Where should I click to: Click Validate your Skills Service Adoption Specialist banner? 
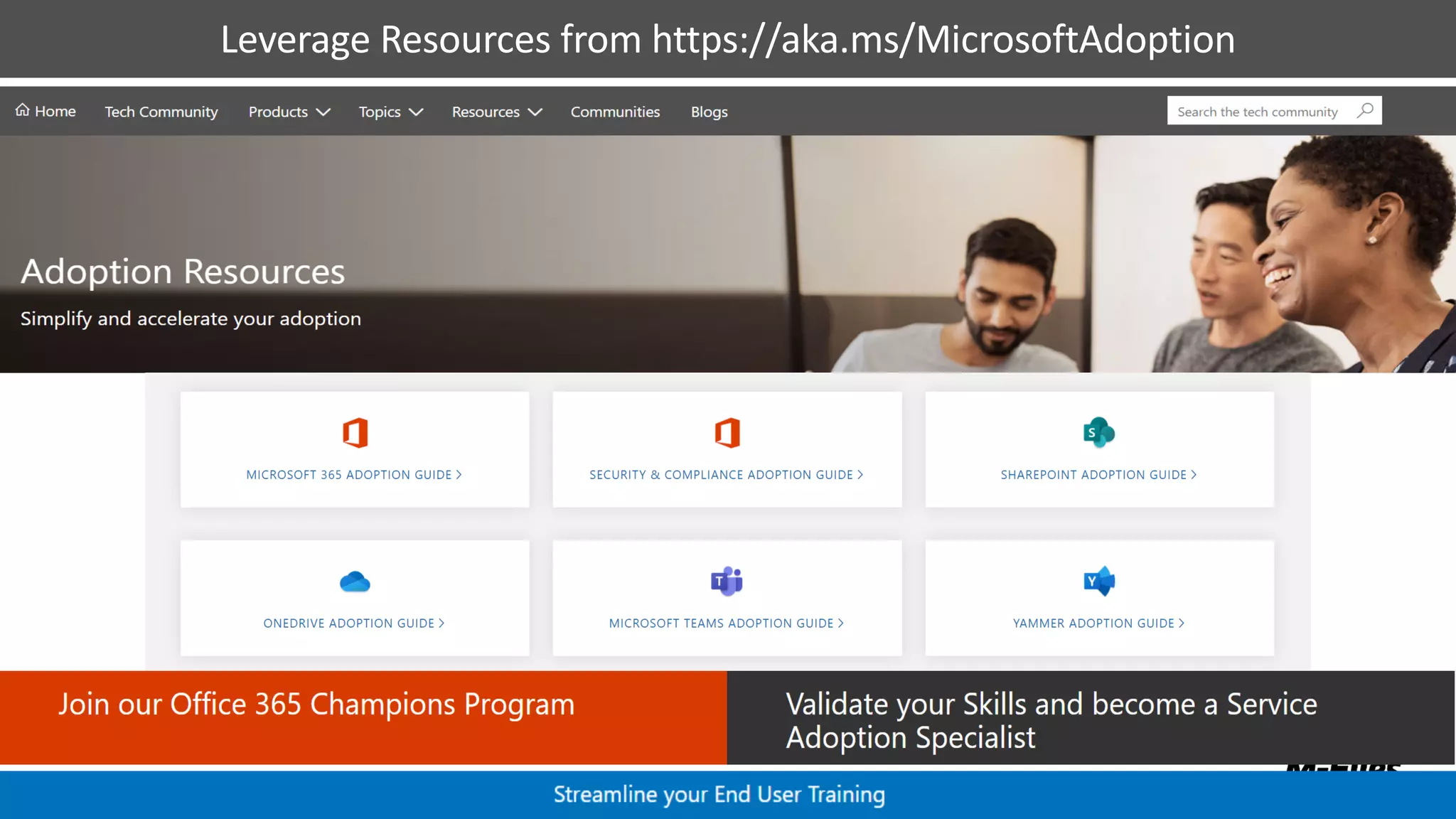pos(1091,717)
